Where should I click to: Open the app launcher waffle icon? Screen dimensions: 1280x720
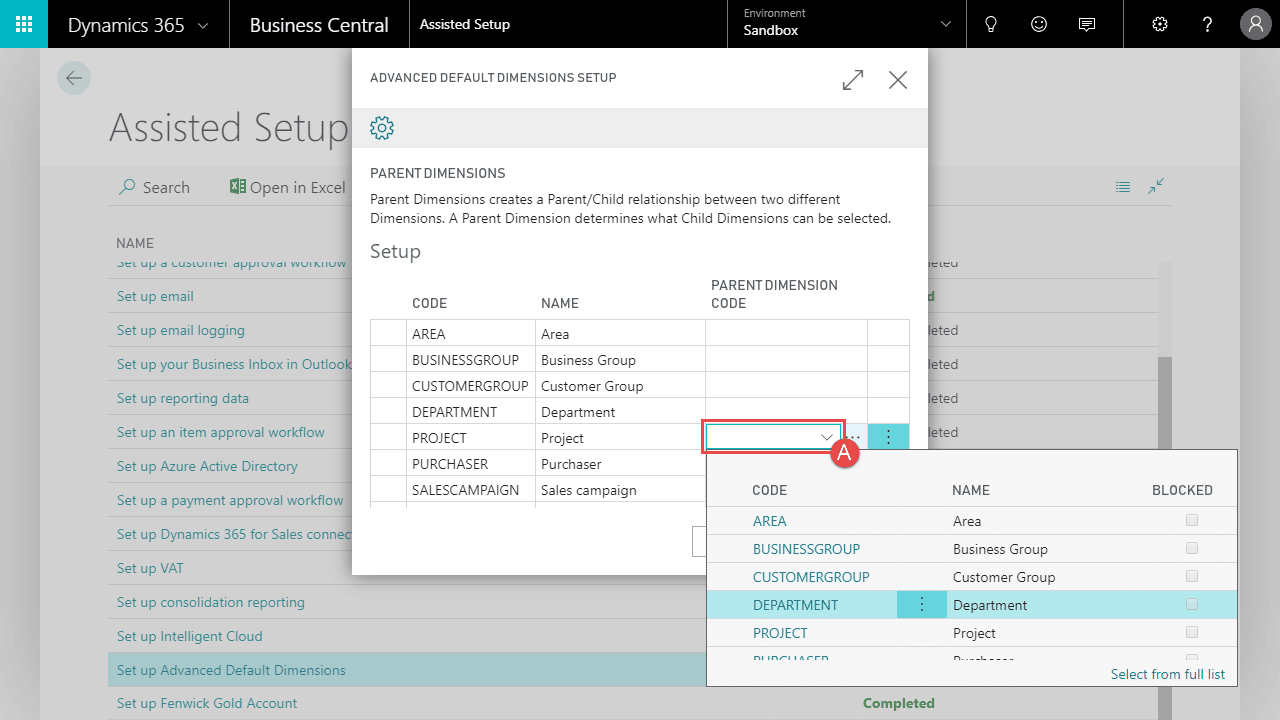[24, 24]
